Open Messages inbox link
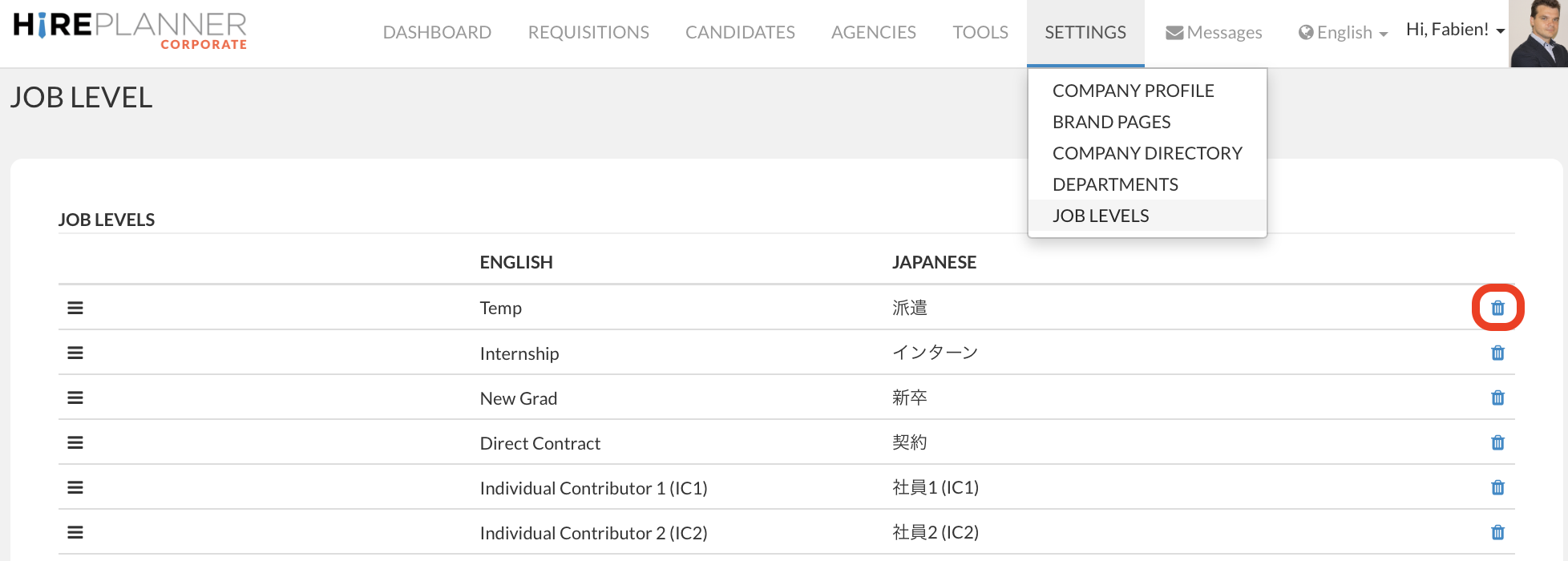 (1214, 33)
